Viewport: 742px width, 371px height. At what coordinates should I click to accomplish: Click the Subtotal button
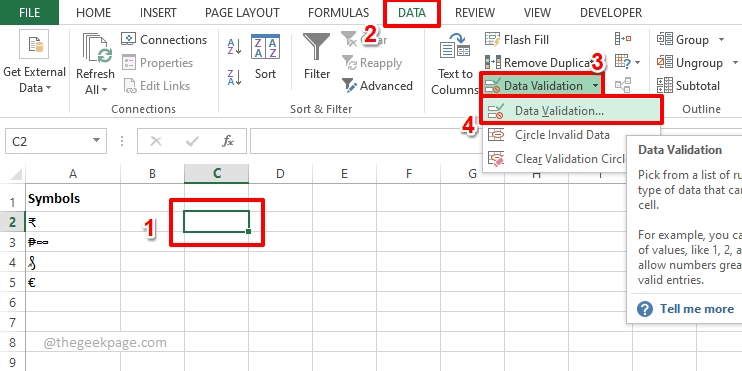point(689,86)
